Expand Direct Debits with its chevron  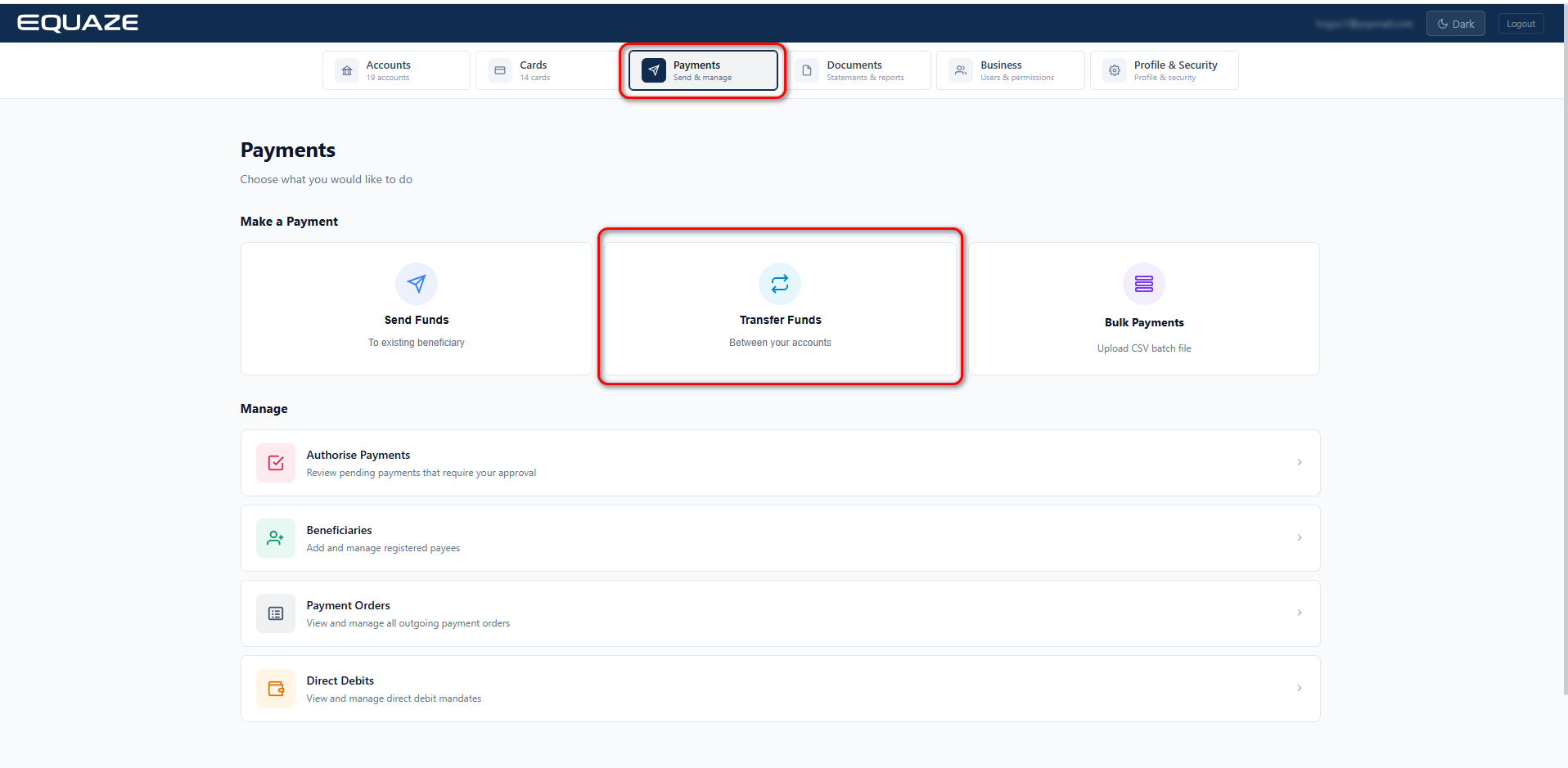(x=1300, y=688)
